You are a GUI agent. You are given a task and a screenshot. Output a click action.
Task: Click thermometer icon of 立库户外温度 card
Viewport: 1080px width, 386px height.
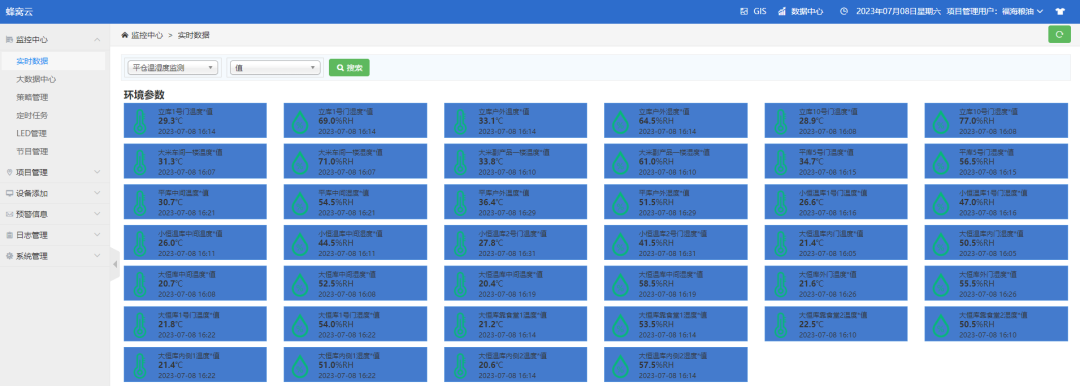460,121
